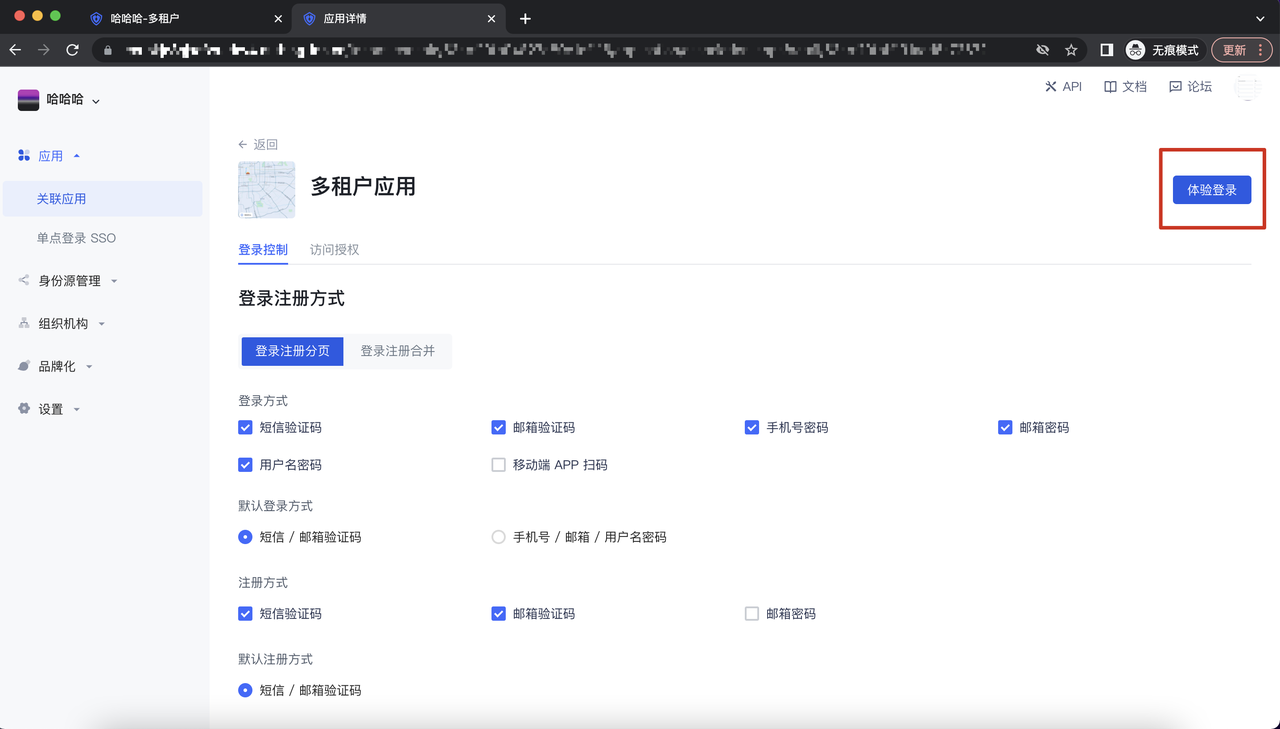The image size is (1280, 729).
Task: Click the 体验登录 button
Action: click(x=1211, y=190)
